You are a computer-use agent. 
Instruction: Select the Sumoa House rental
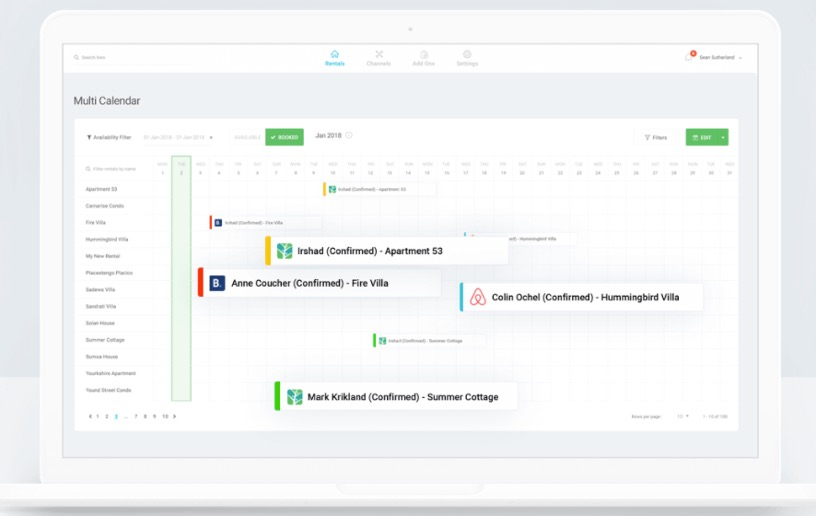pyautogui.click(x=102, y=357)
